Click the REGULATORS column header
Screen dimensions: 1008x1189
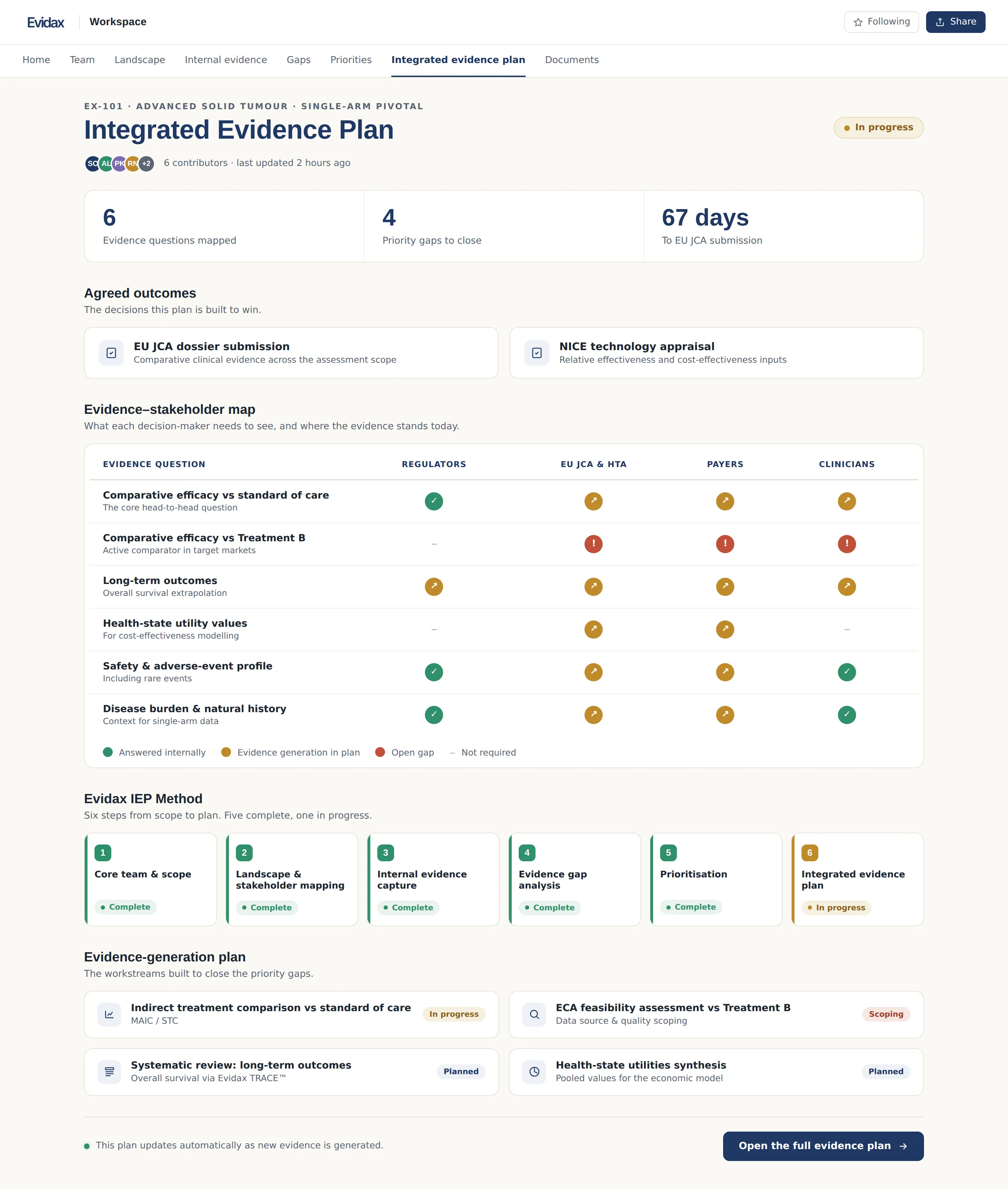434,464
